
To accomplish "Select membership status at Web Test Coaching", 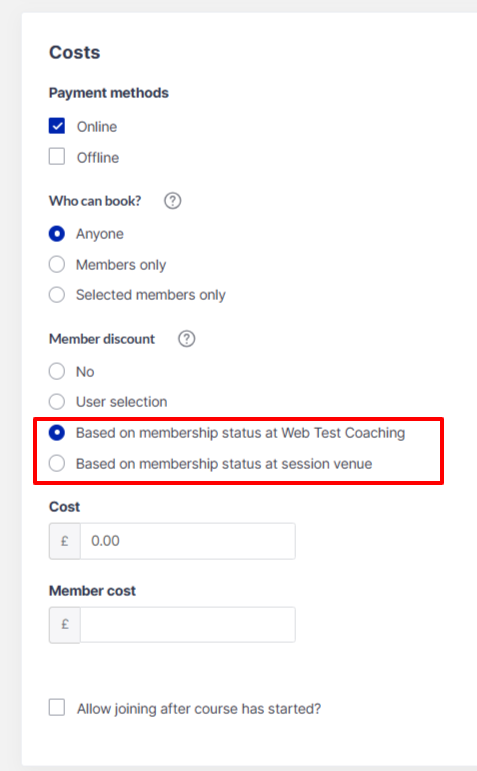I will click(x=57, y=433).
